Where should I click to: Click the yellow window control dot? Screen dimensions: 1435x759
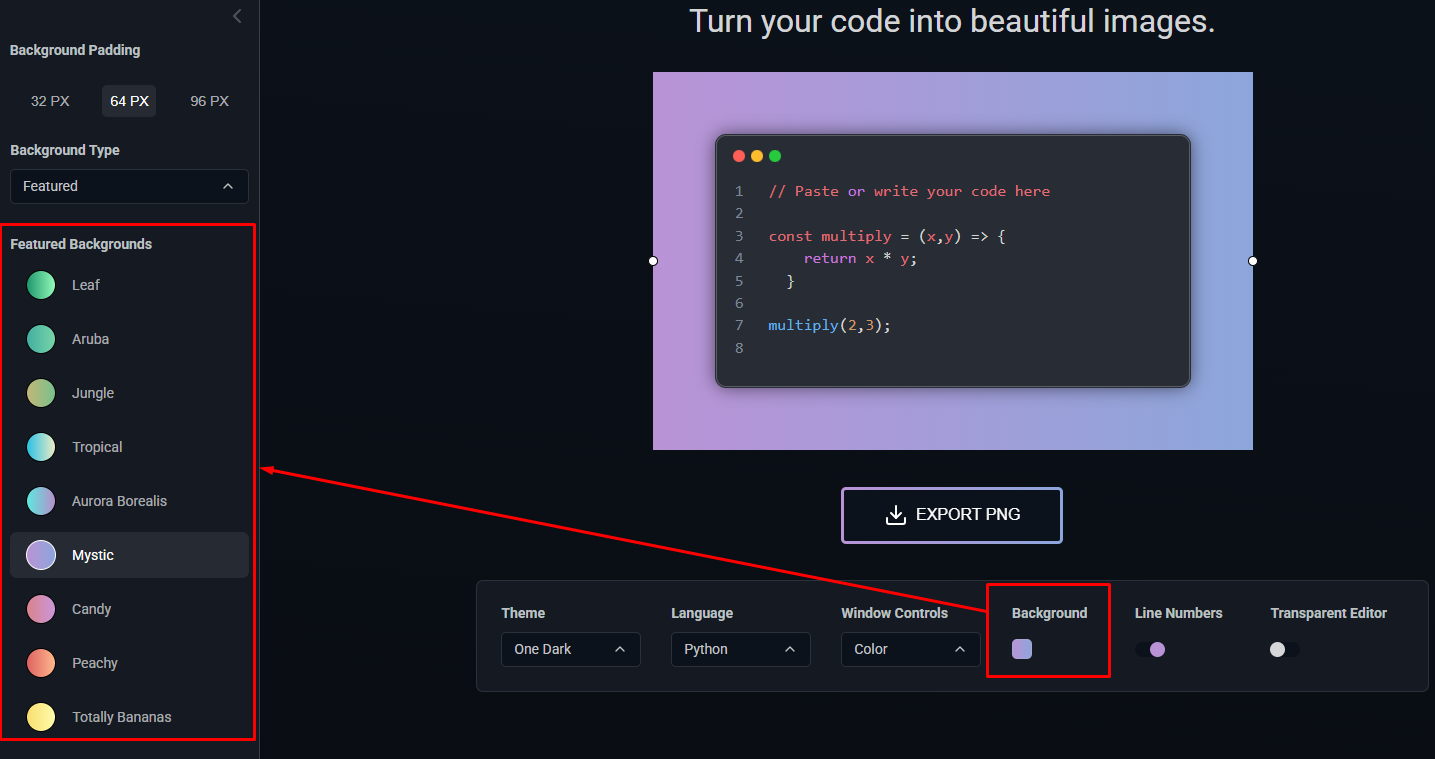click(757, 156)
